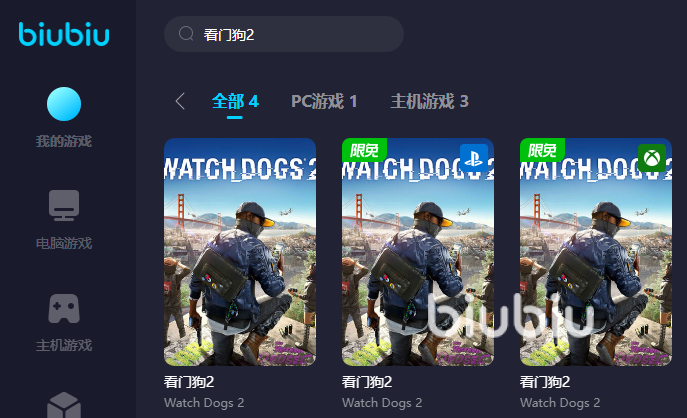Open console games (主机游戏) gamepad icon
This screenshot has width=687, height=418.
[x=64, y=308]
